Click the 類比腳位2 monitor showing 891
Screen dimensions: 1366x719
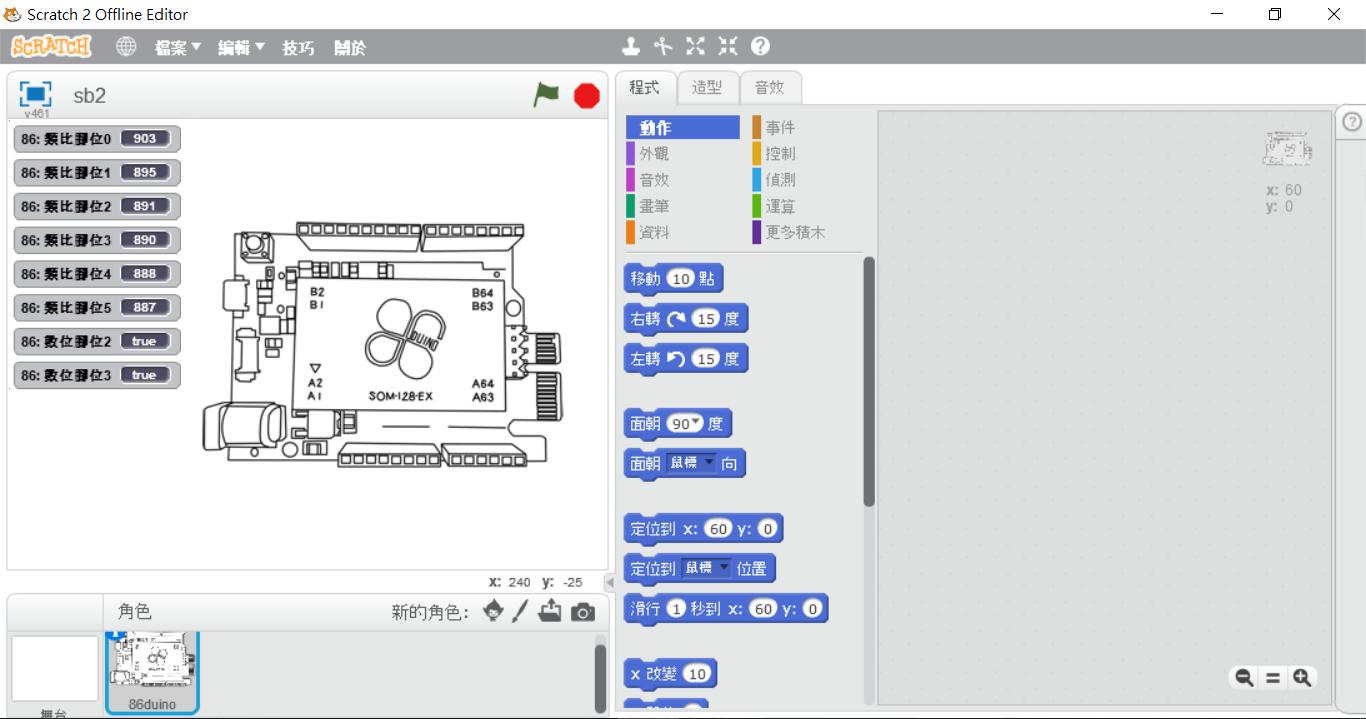[97, 206]
